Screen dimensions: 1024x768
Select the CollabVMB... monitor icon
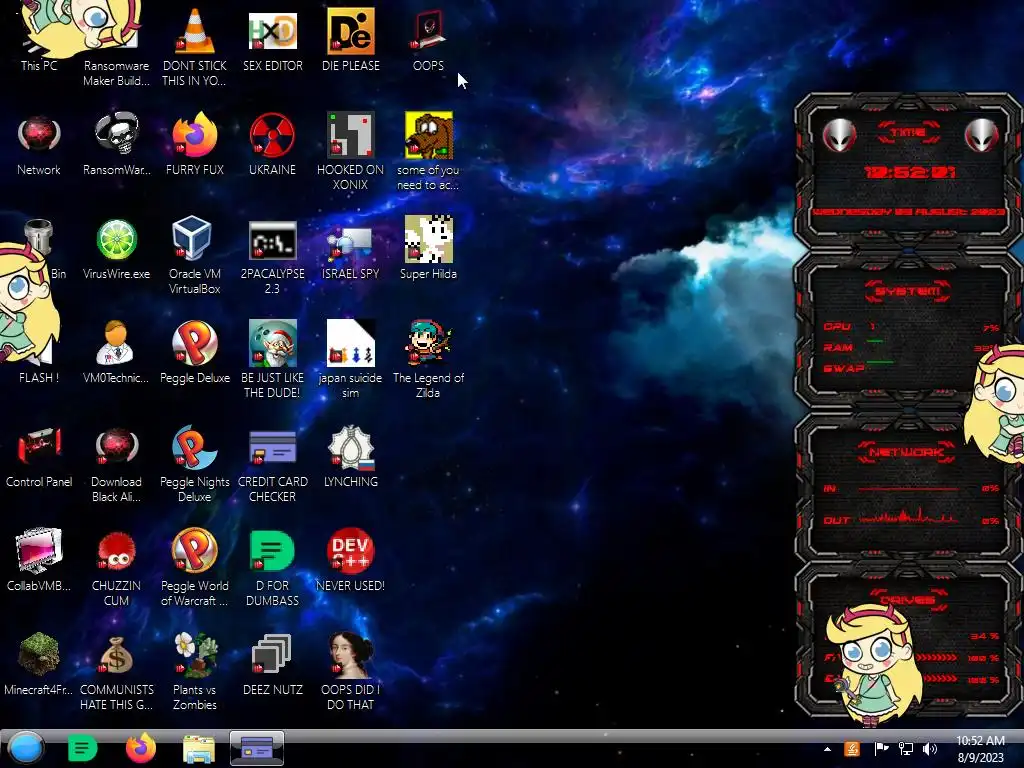(39, 560)
